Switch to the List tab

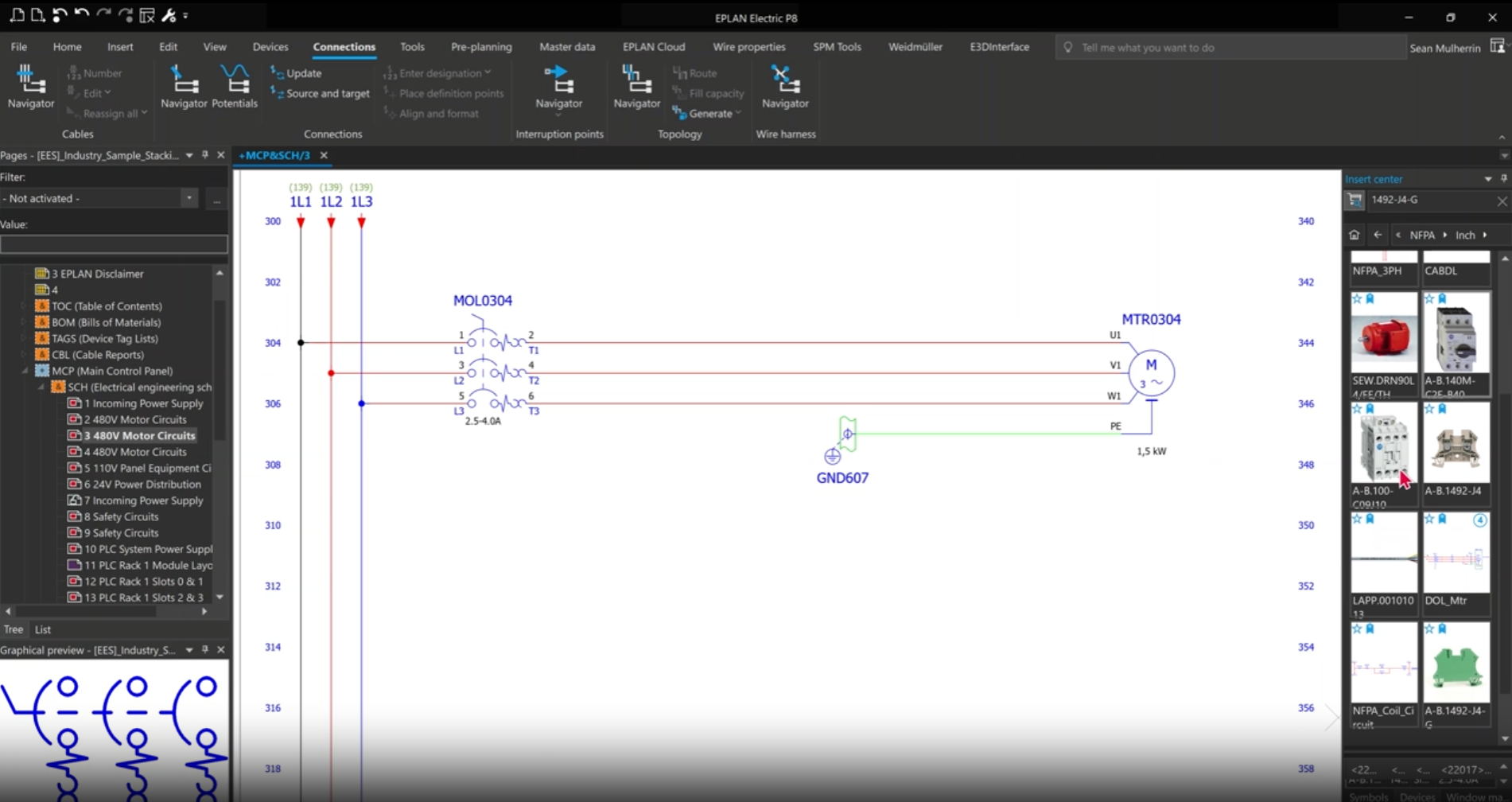43,629
